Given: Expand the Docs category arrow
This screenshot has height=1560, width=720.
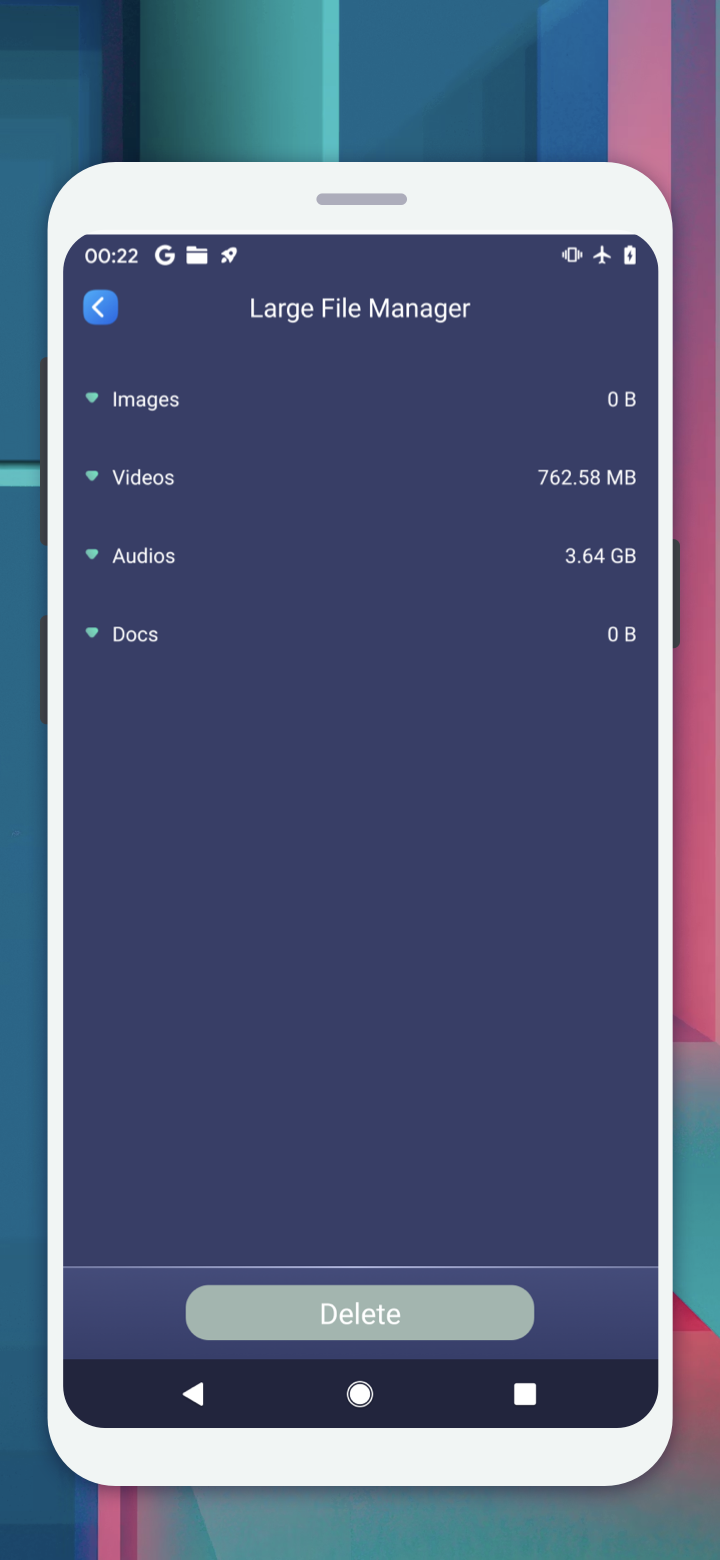Looking at the screenshot, I should point(92,633).
